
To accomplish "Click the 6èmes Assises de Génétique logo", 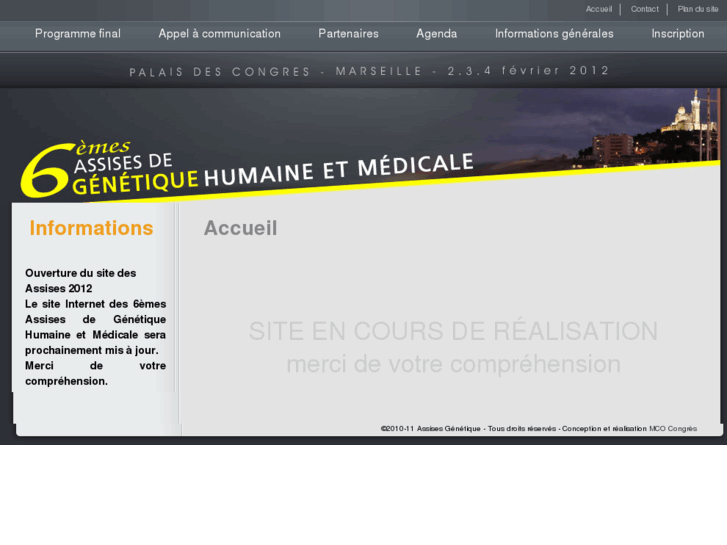I will [x=110, y=169].
